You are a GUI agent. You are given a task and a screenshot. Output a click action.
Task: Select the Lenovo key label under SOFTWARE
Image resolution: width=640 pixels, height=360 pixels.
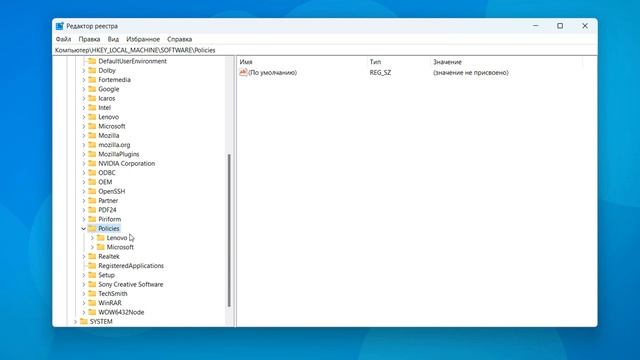coord(109,117)
